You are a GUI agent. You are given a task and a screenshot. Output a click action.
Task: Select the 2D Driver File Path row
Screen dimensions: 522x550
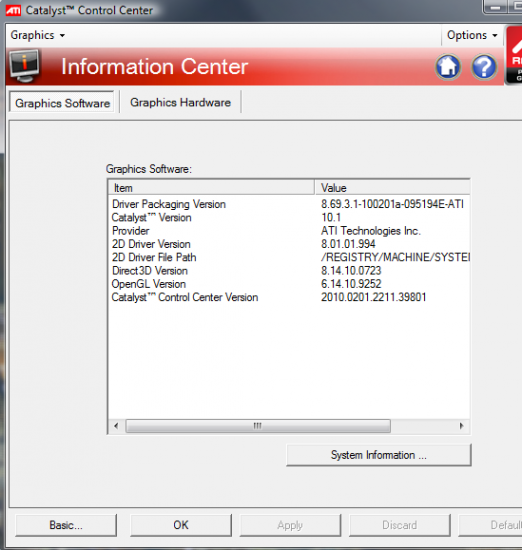click(x=289, y=257)
